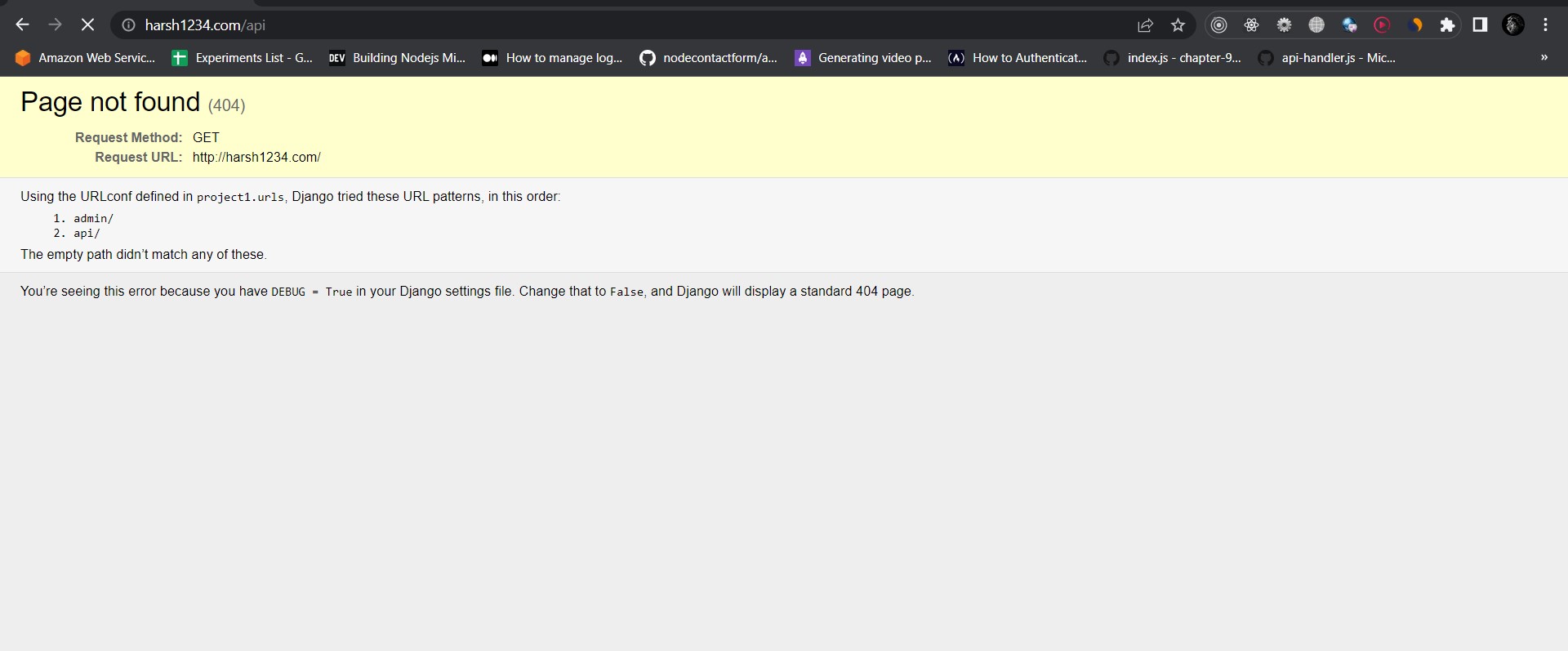Screen dimensions: 1568x651
Task: Click the browser back arrow
Action: pos(22,25)
